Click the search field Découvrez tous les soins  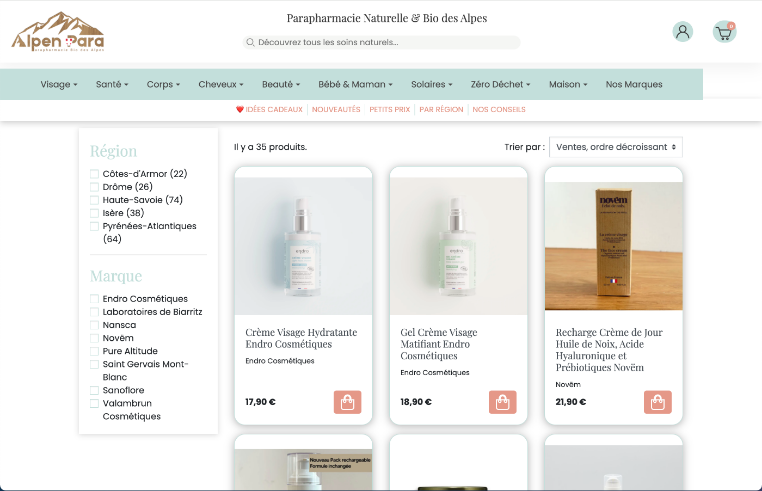tap(381, 42)
